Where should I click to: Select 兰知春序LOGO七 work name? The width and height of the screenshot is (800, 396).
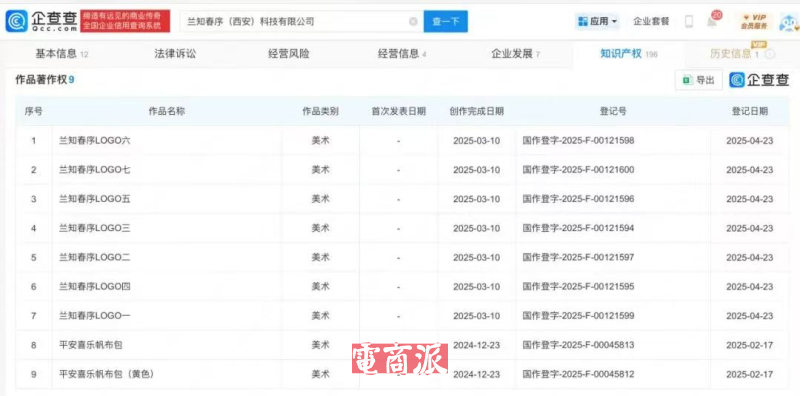pyautogui.click(x=95, y=170)
